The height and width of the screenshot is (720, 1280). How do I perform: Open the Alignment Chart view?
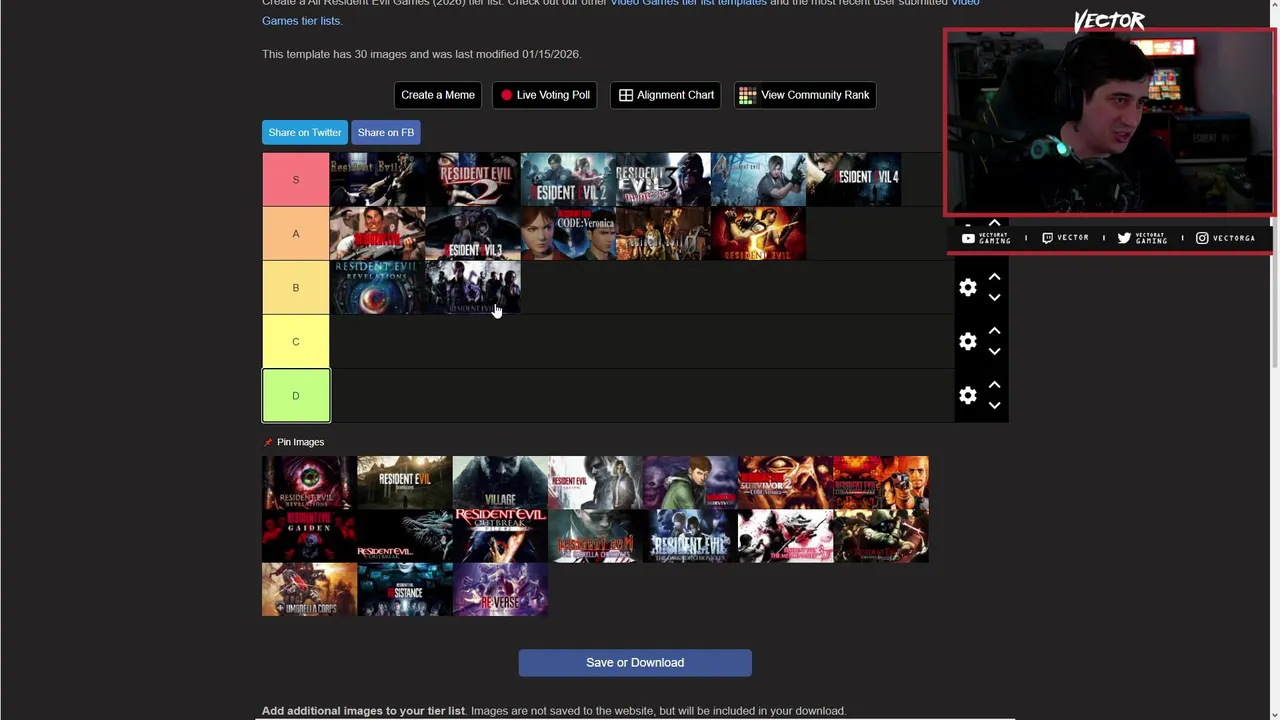pyautogui.click(x=666, y=95)
